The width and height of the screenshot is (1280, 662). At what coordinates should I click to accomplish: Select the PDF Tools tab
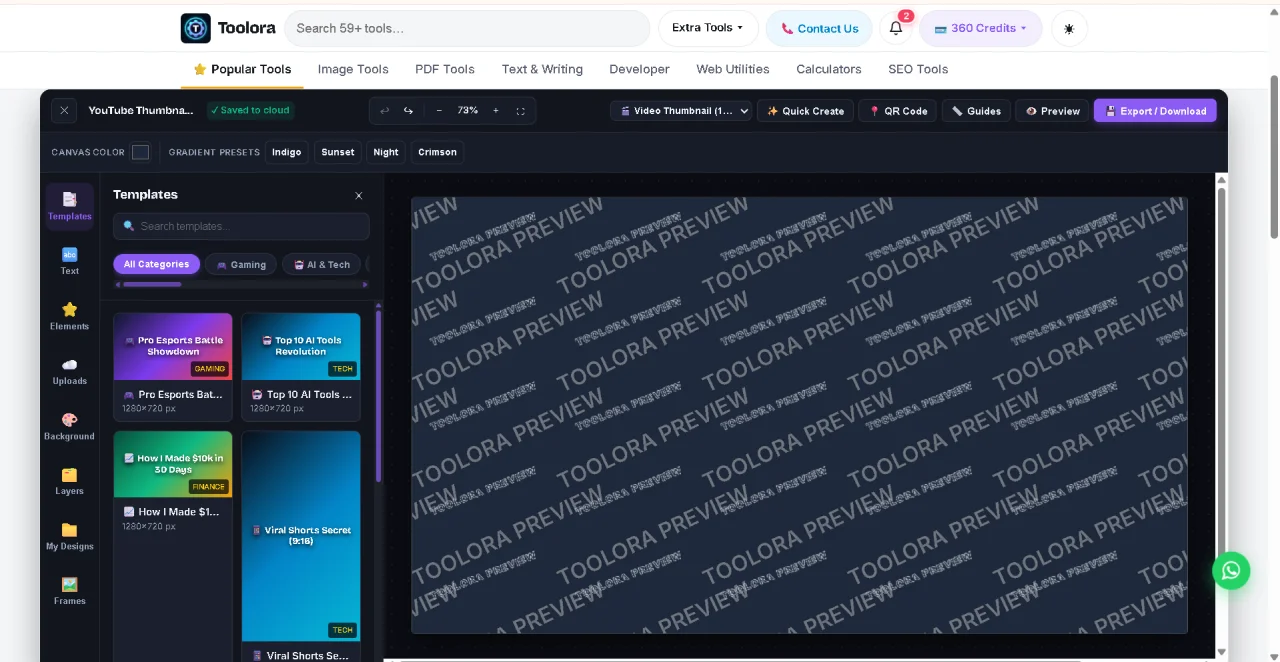click(445, 69)
